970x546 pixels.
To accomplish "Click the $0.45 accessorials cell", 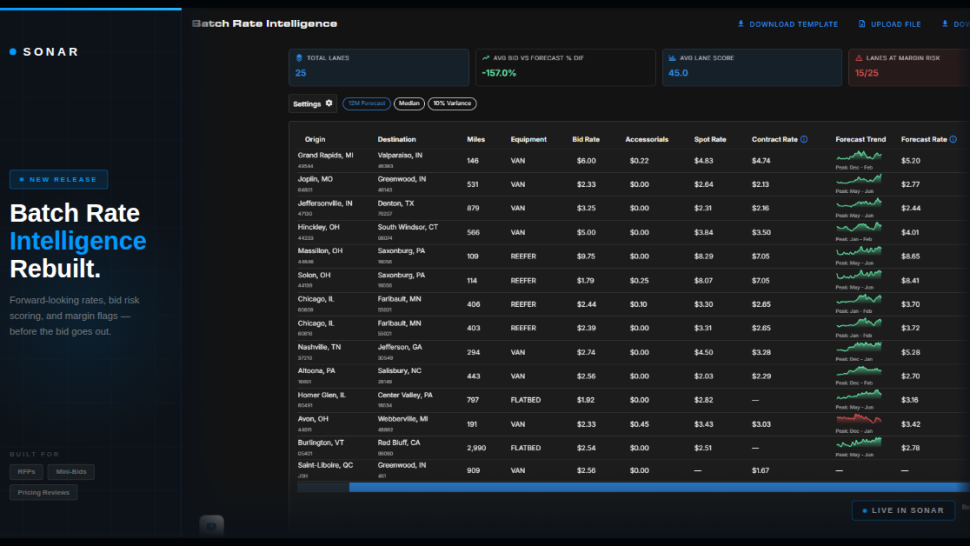I will coord(639,424).
